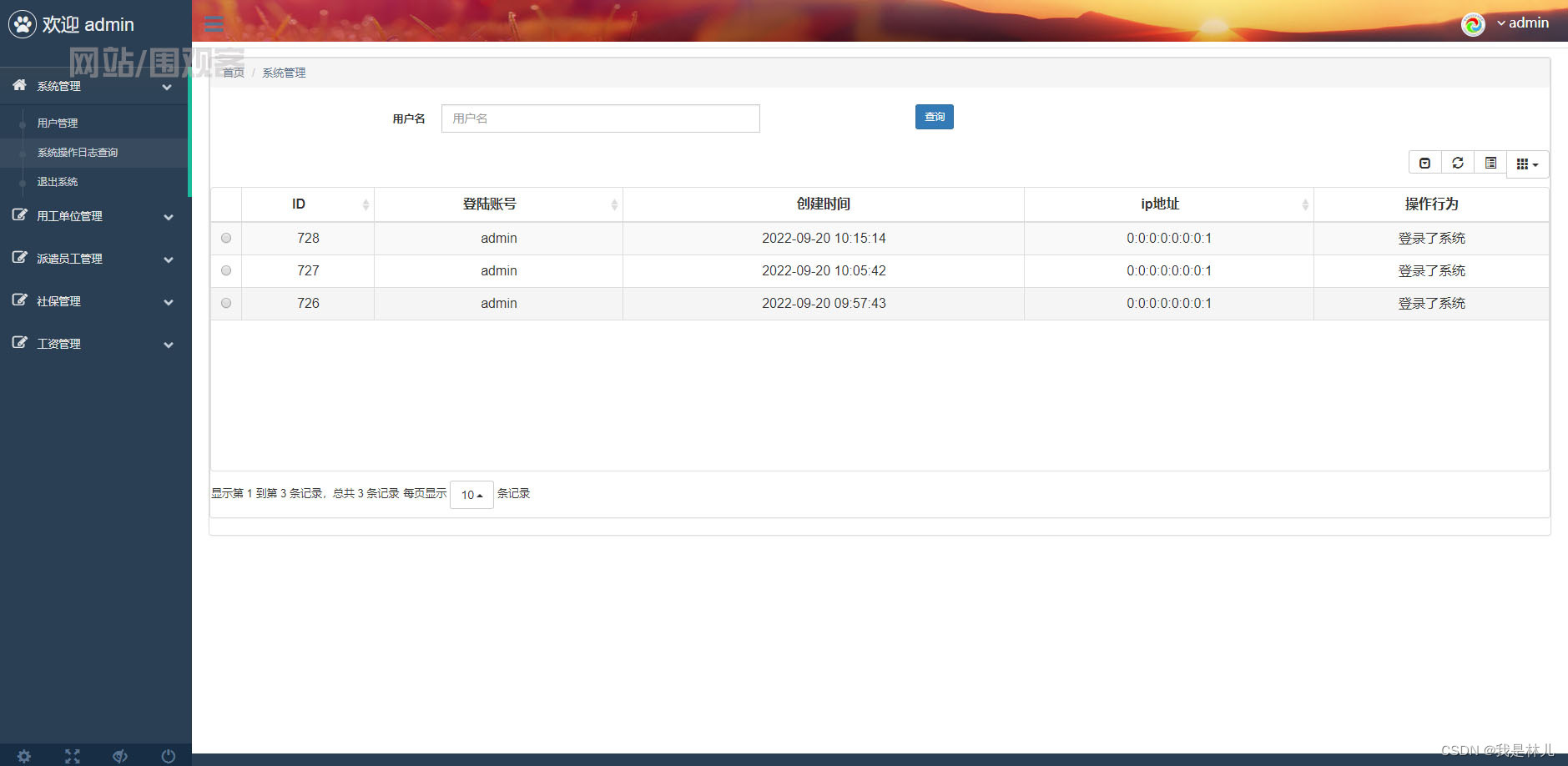The image size is (1568, 766).
Task: Click the 首页 breadcrumb link
Action: [x=234, y=73]
